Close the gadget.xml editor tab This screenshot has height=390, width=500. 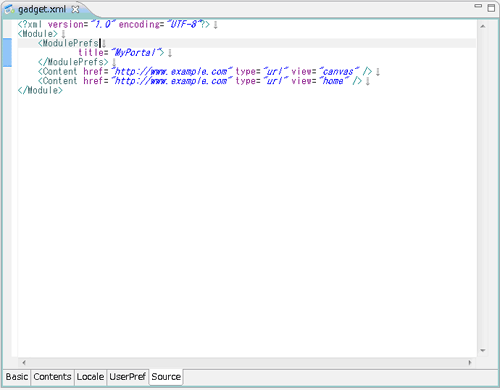76,9
